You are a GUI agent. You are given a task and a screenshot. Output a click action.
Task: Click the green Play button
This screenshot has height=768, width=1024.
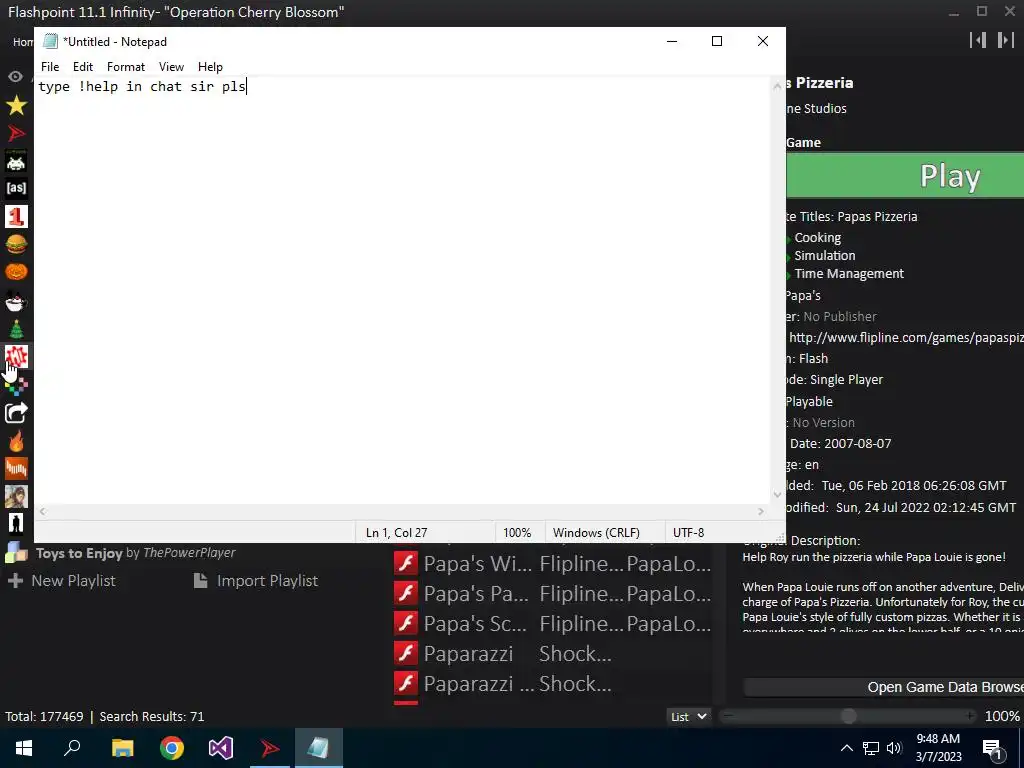(904, 176)
